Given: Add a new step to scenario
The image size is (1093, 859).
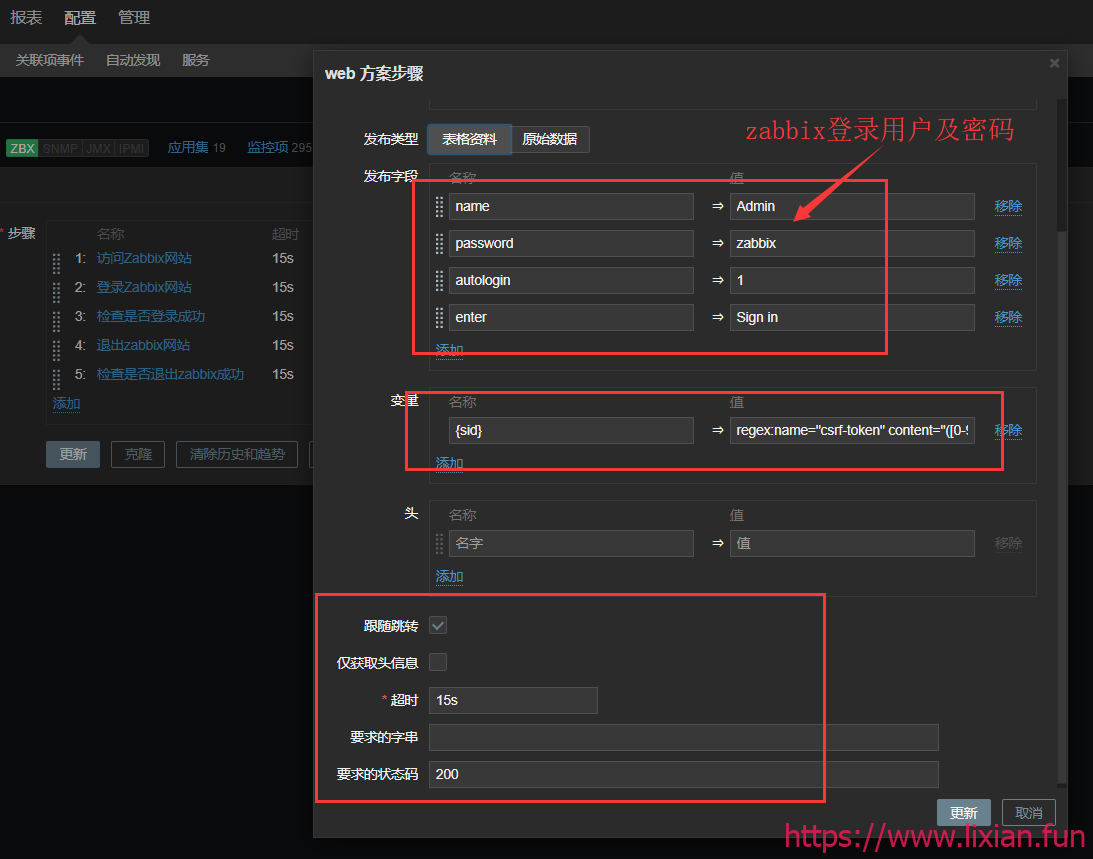Looking at the screenshot, I should (66, 404).
